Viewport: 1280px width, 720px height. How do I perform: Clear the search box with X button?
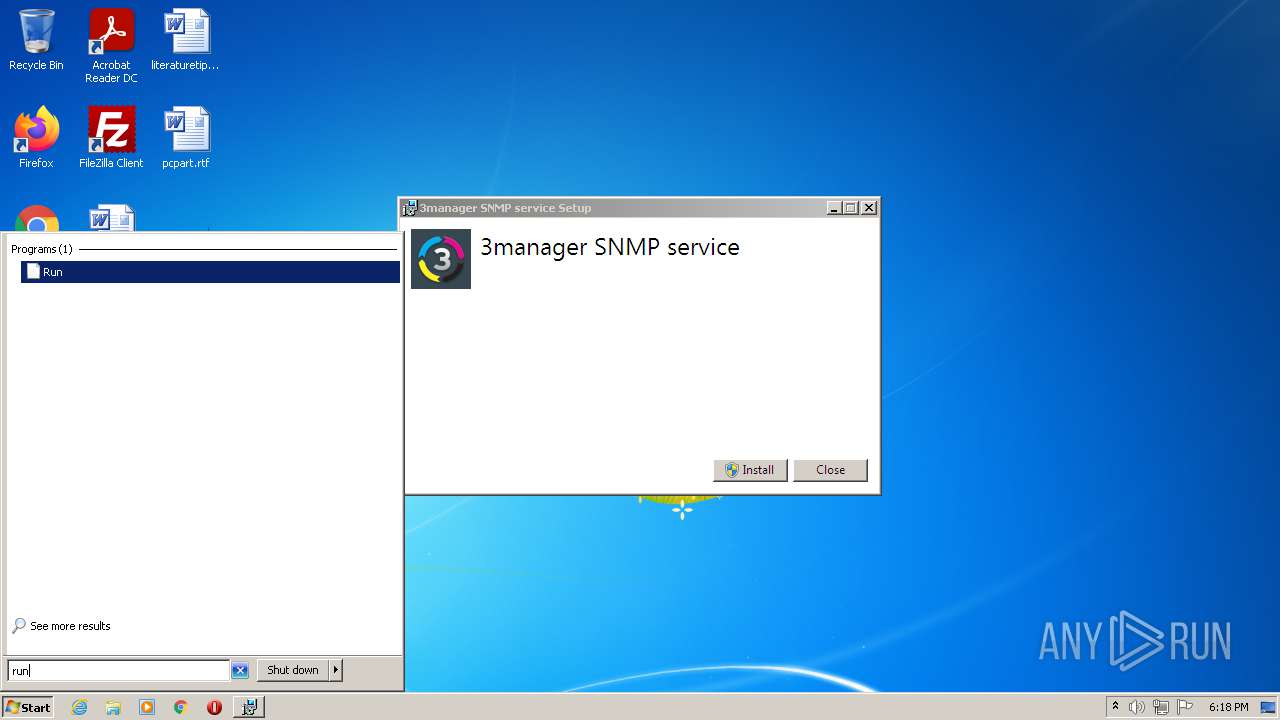240,670
